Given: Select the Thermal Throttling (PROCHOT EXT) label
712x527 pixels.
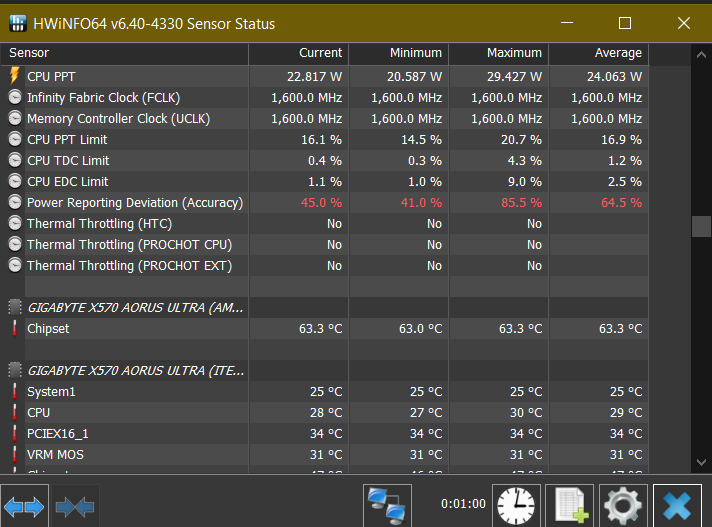Looking at the screenshot, I should (x=129, y=266).
